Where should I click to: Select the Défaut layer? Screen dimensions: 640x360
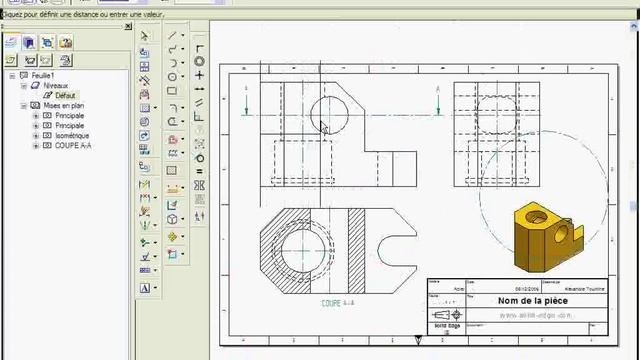(x=65, y=96)
